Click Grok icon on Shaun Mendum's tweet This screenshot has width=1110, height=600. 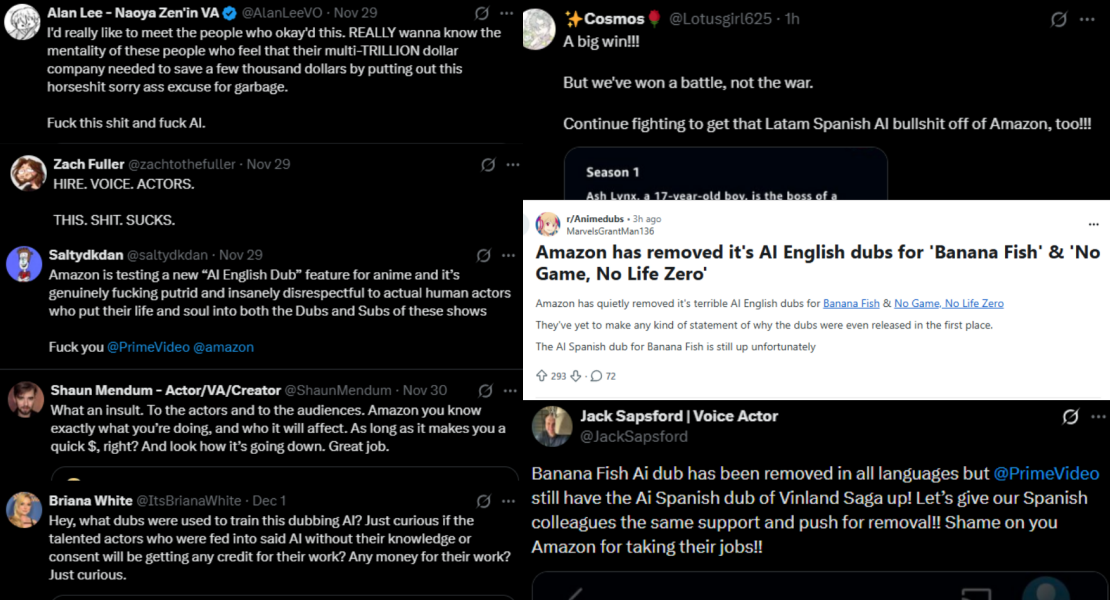(x=485, y=390)
